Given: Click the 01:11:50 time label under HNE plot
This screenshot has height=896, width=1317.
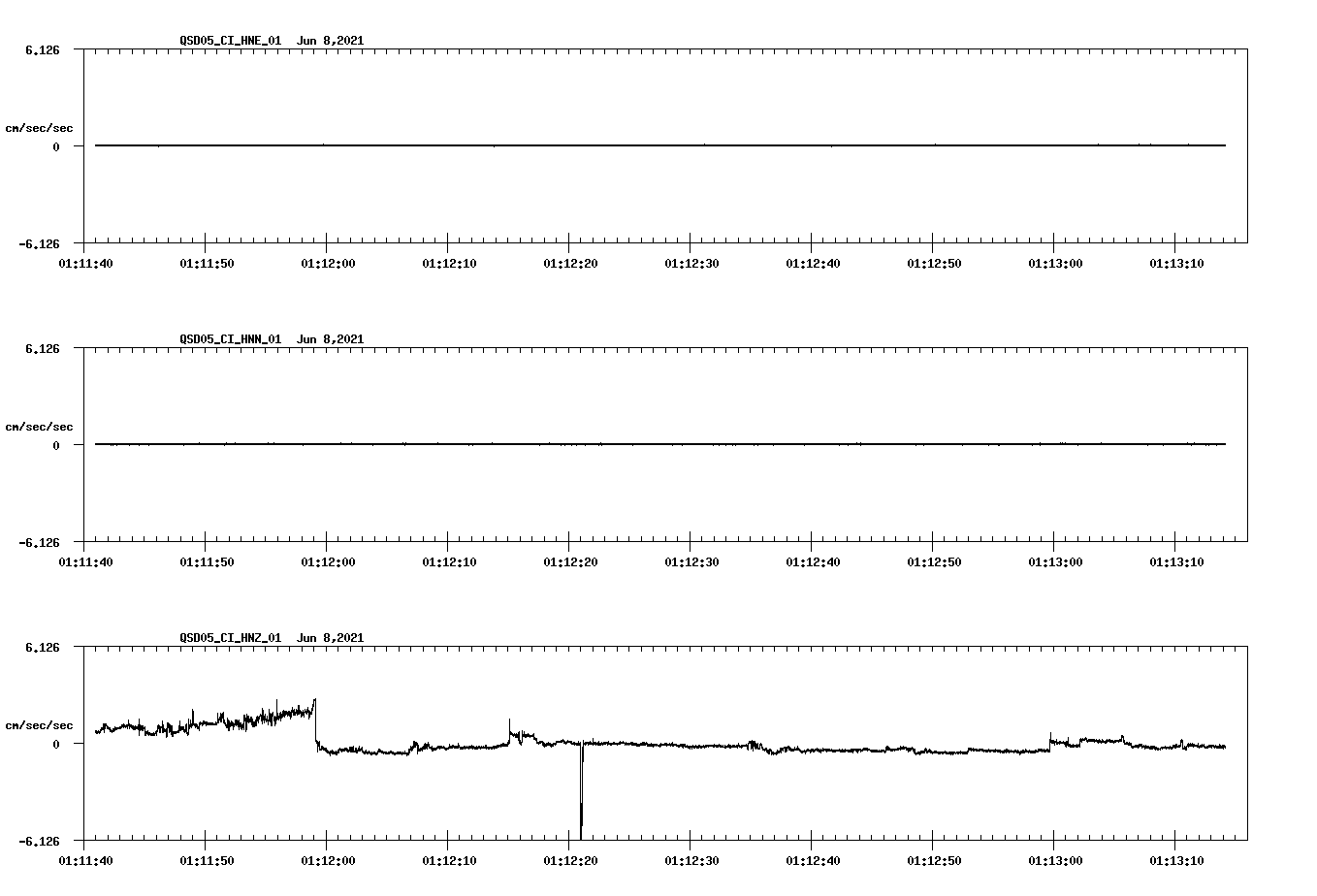Looking at the screenshot, I should click(207, 263).
